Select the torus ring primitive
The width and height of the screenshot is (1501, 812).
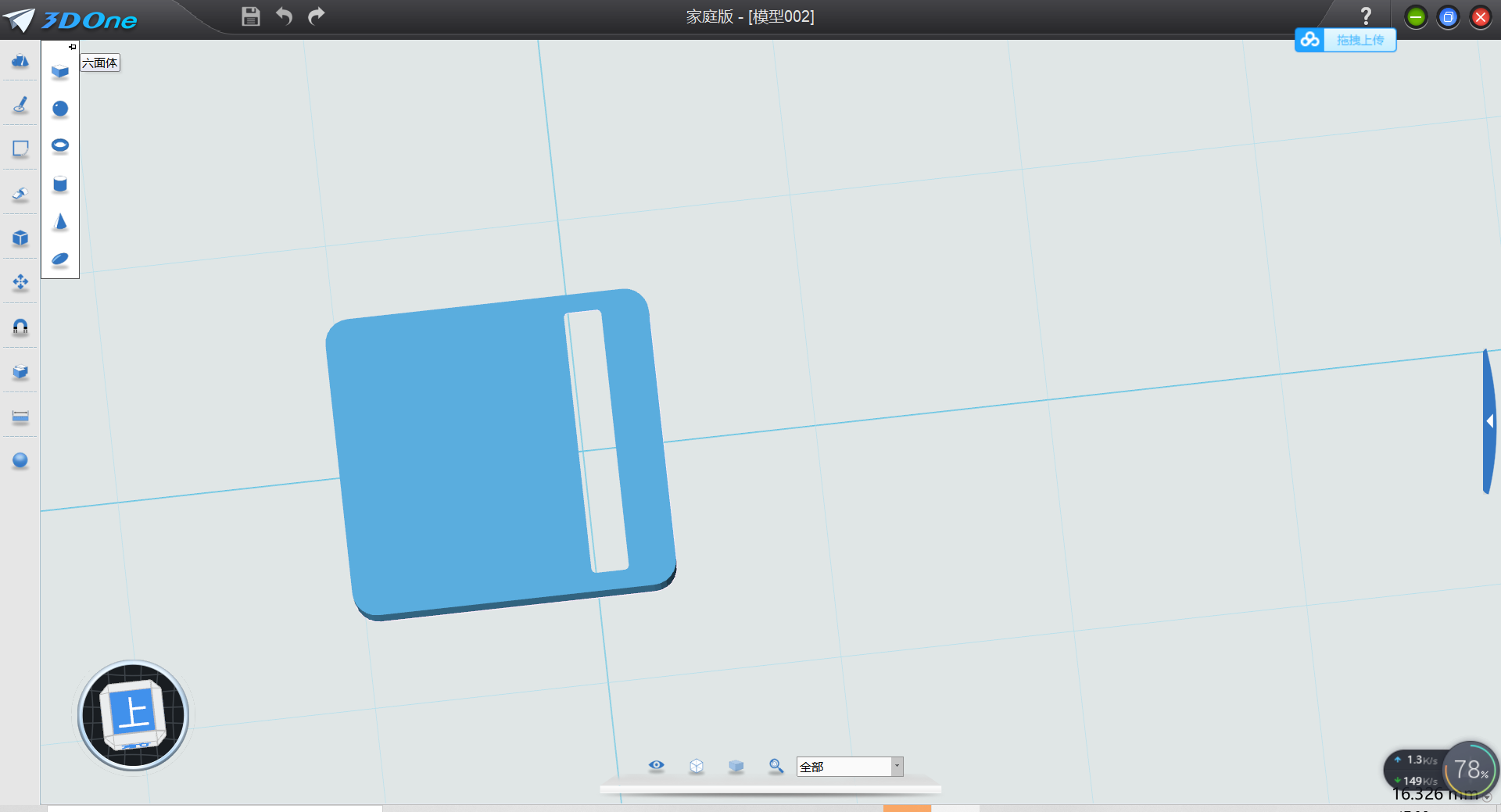(60, 146)
